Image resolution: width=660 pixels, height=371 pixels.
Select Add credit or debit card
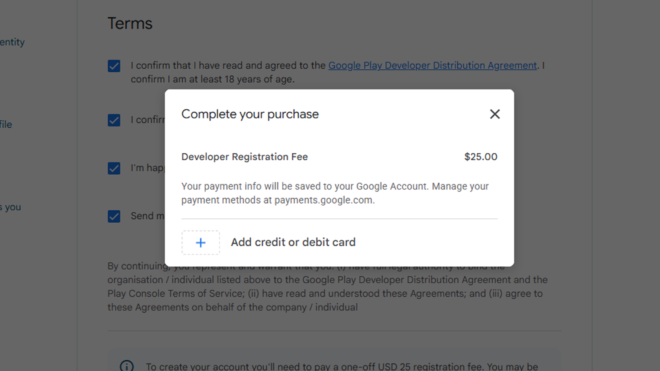[293, 242]
